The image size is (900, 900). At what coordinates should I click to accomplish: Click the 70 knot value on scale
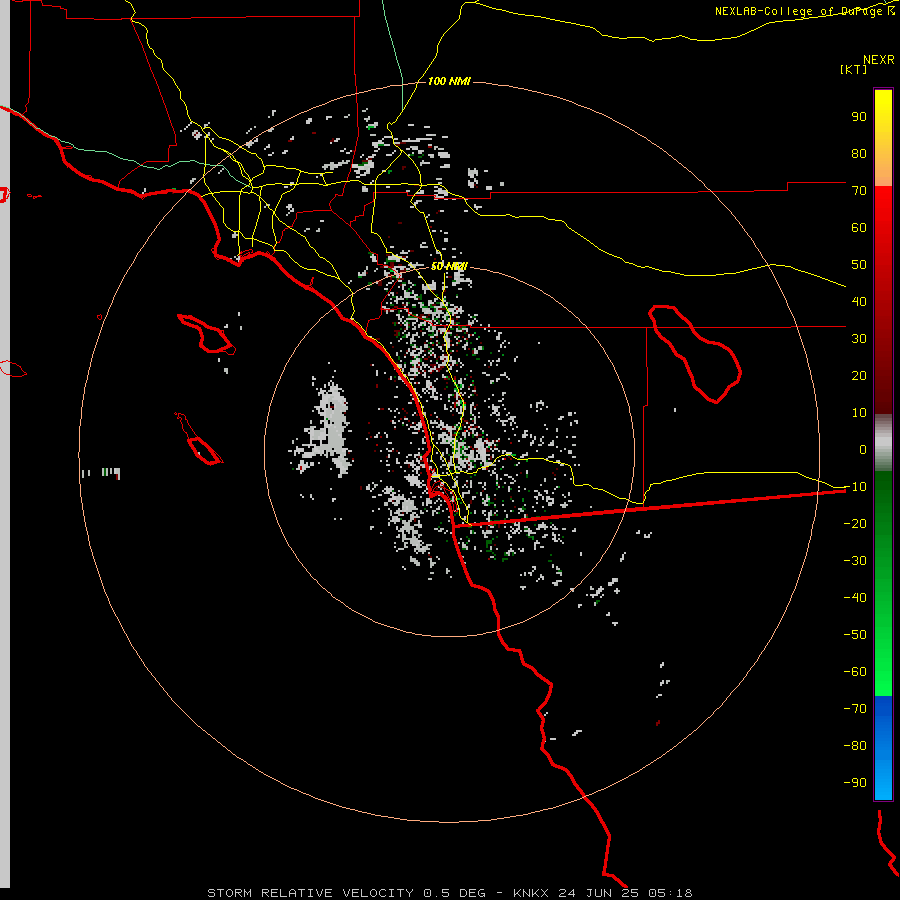pos(859,191)
